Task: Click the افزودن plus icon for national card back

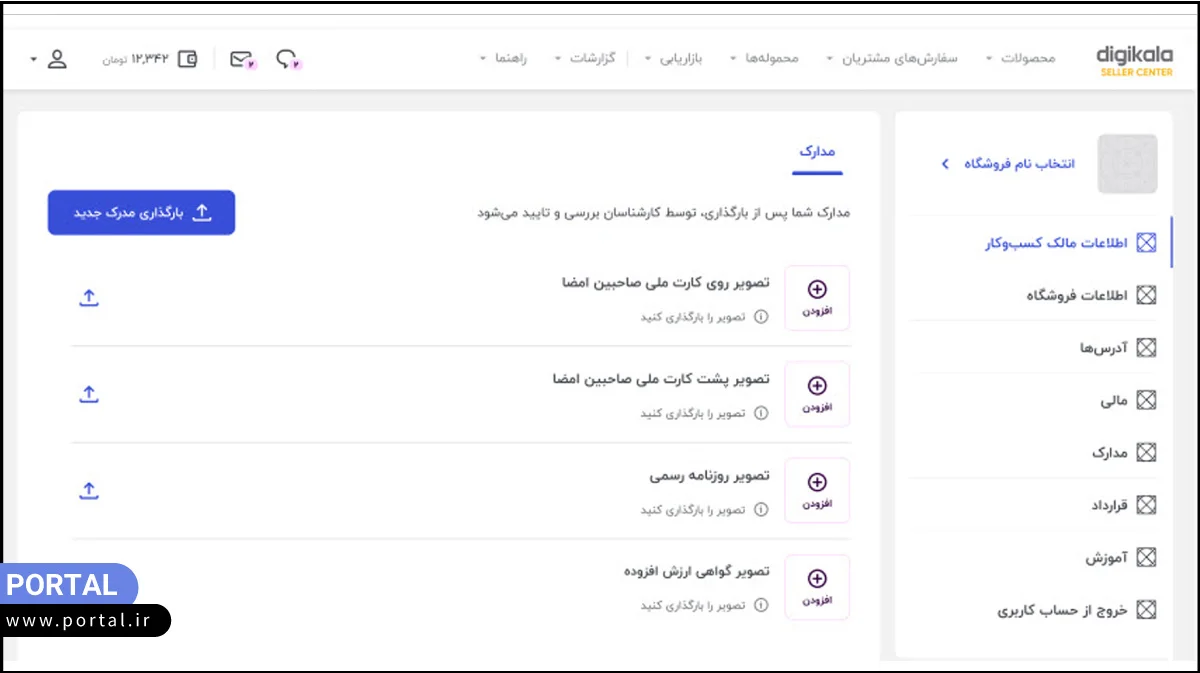Action: click(x=817, y=385)
